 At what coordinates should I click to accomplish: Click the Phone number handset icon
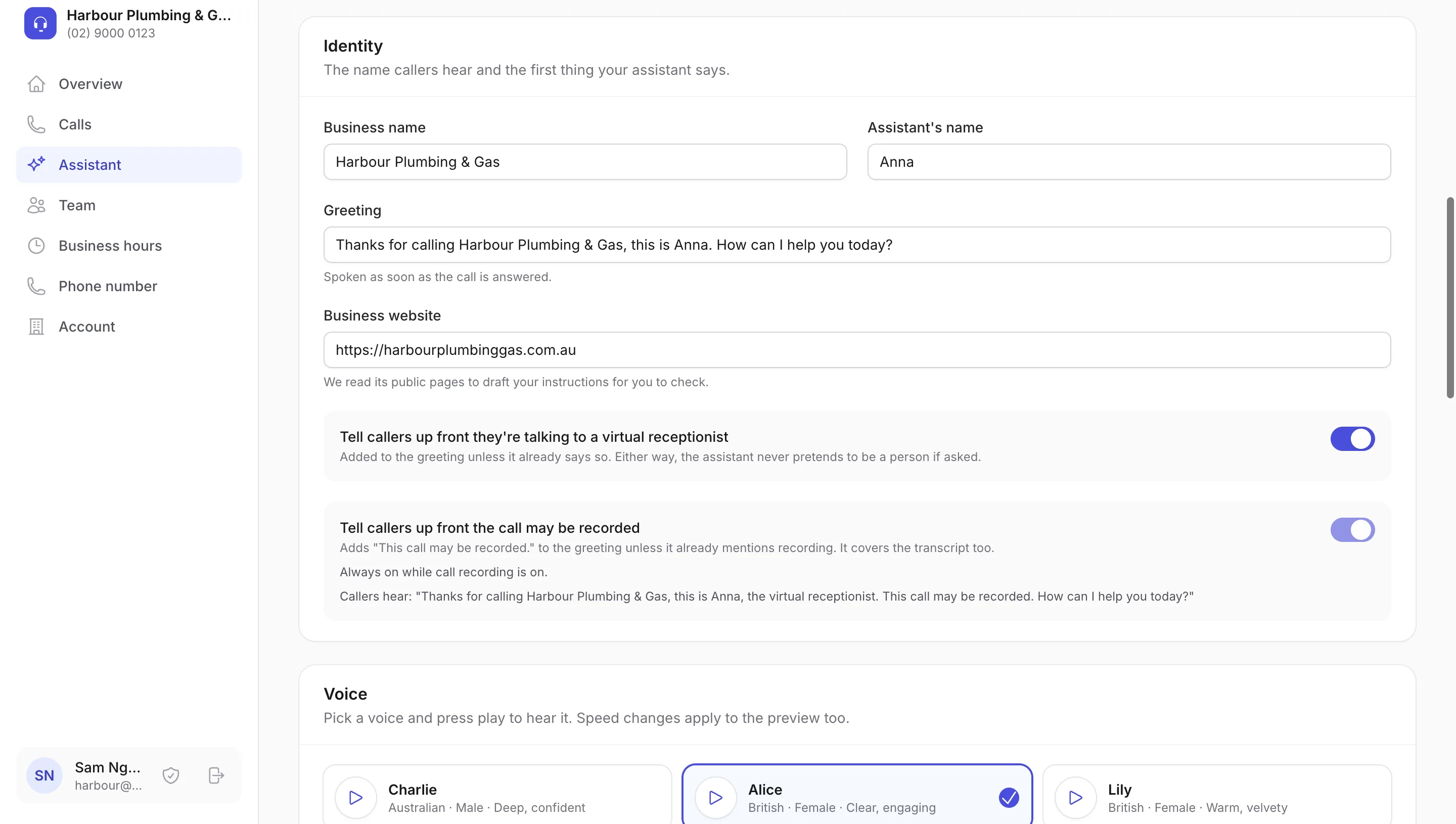click(x=36, y=286)
